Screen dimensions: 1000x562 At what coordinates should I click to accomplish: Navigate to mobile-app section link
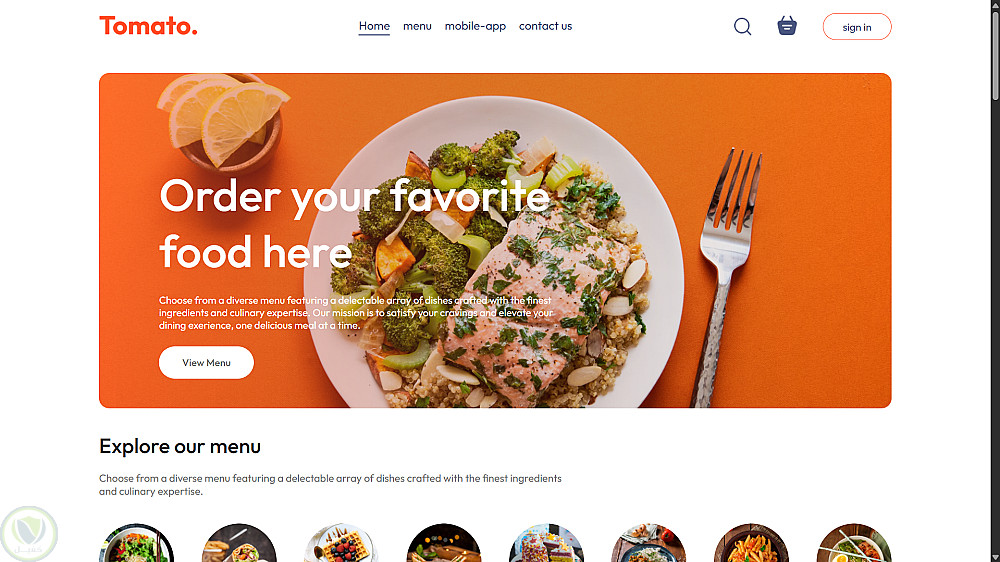click(x=475, y=26)
